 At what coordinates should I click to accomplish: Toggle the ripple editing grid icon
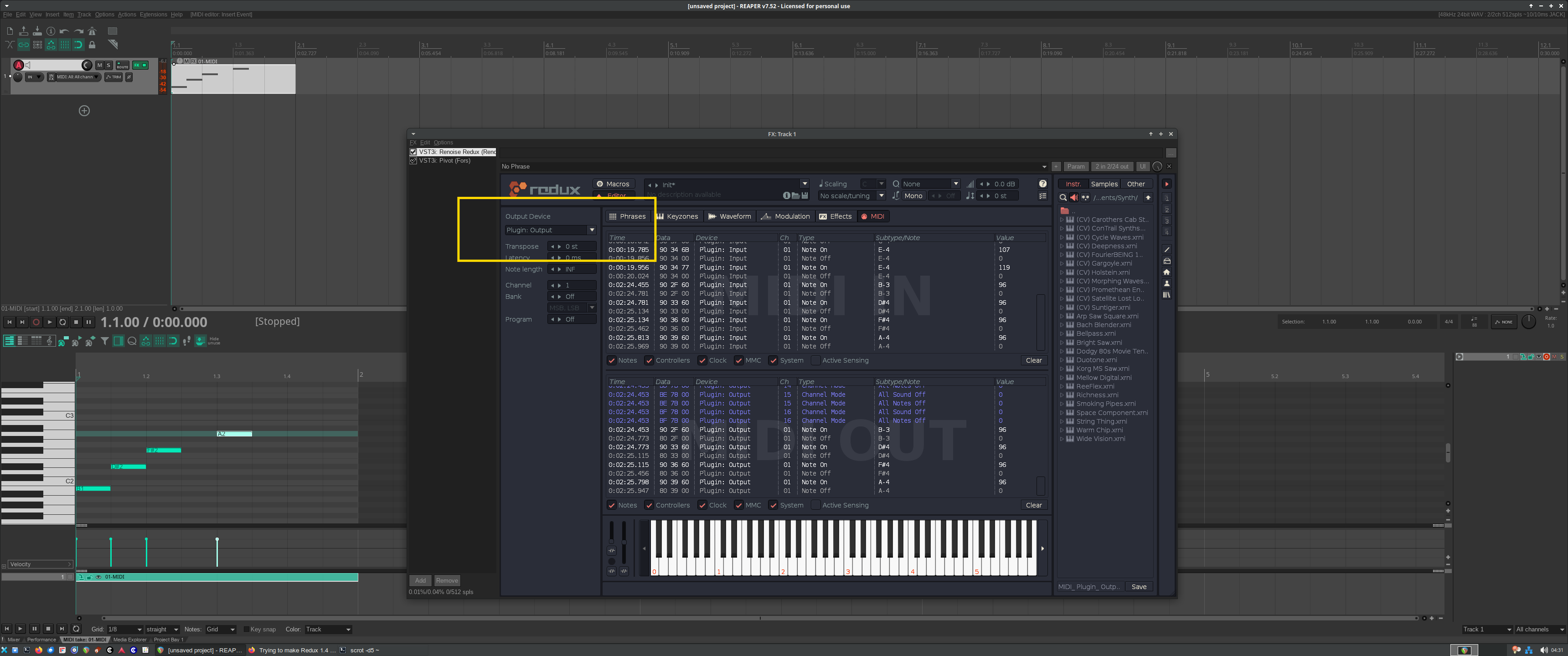(x=37, y=45)
